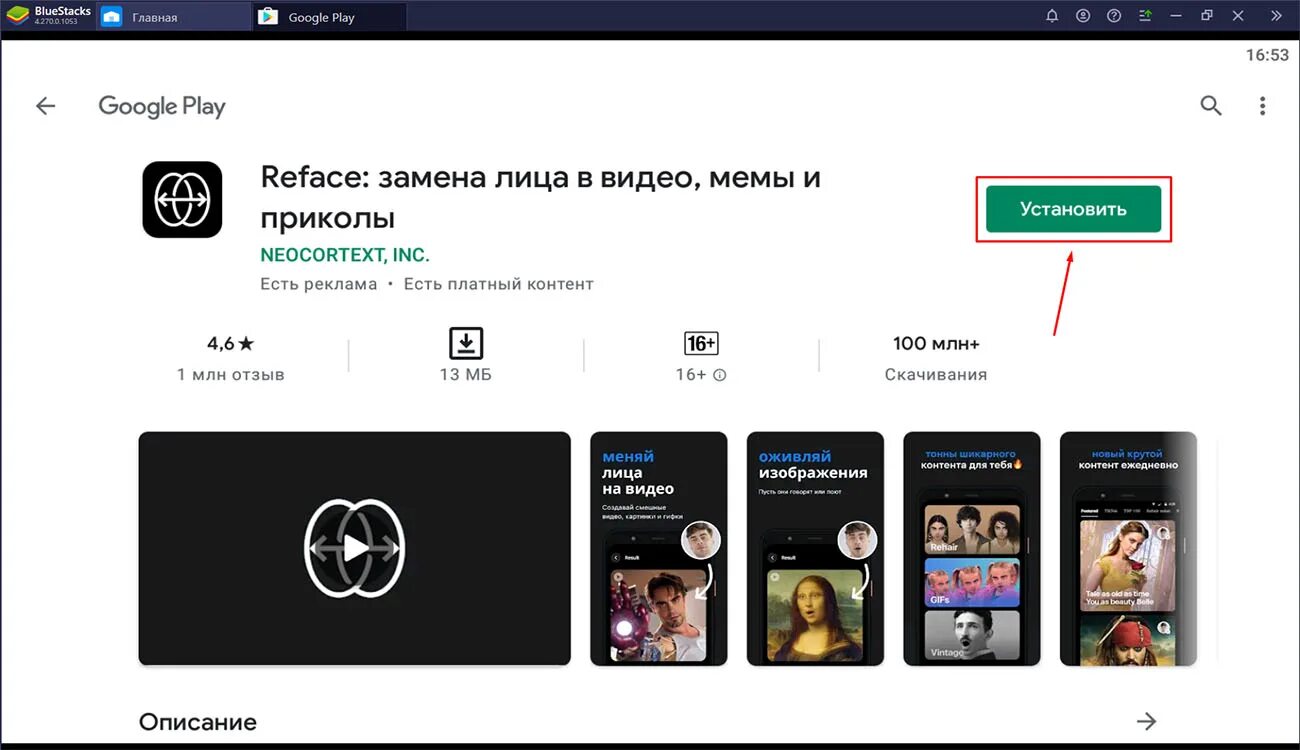The width and height of the screenshot is (1300, 750).
Task: Open screenshot 'тонны шикарного контента'
Action: click(x=972, y=548)
